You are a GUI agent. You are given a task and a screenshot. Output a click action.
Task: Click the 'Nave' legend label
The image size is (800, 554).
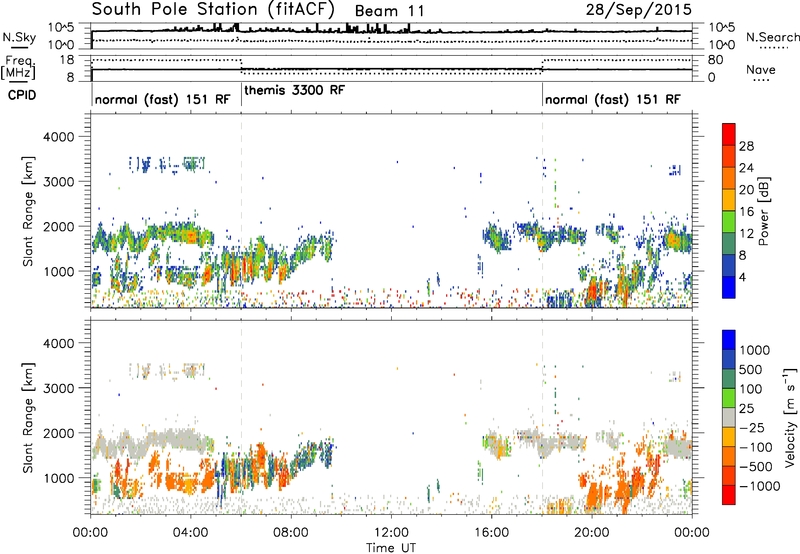(761, 70)
